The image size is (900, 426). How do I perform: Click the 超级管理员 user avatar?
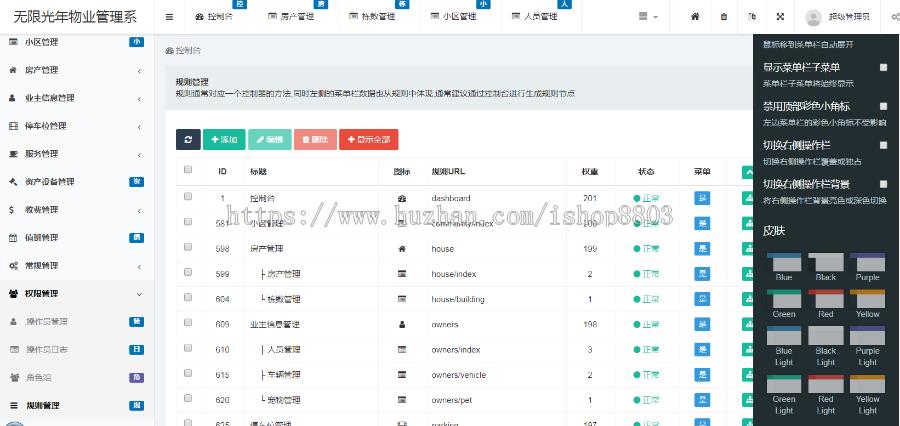[x=813, y=17]
